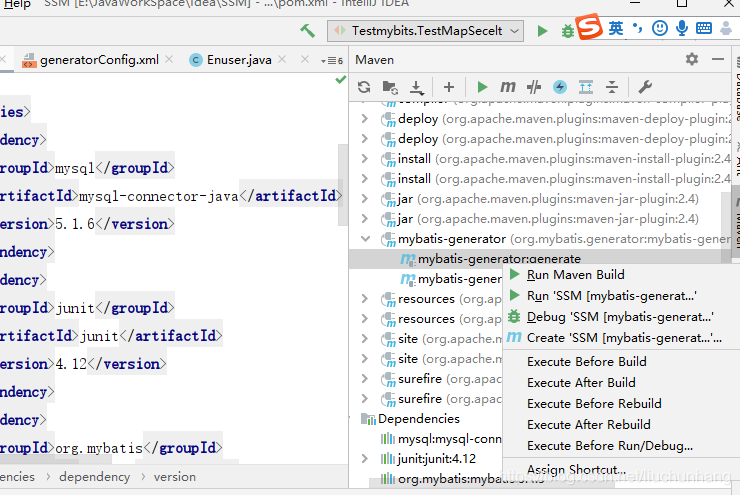Close the generatorConfig.xml tab
Viewport: 740px width, 495px height.
pyautogui.click(x=169, y=59)
